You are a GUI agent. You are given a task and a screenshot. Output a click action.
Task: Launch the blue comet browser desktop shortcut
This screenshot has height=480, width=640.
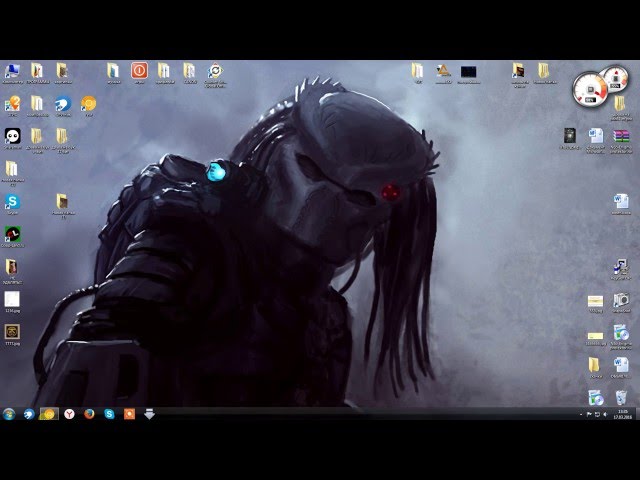pos(63,104)
